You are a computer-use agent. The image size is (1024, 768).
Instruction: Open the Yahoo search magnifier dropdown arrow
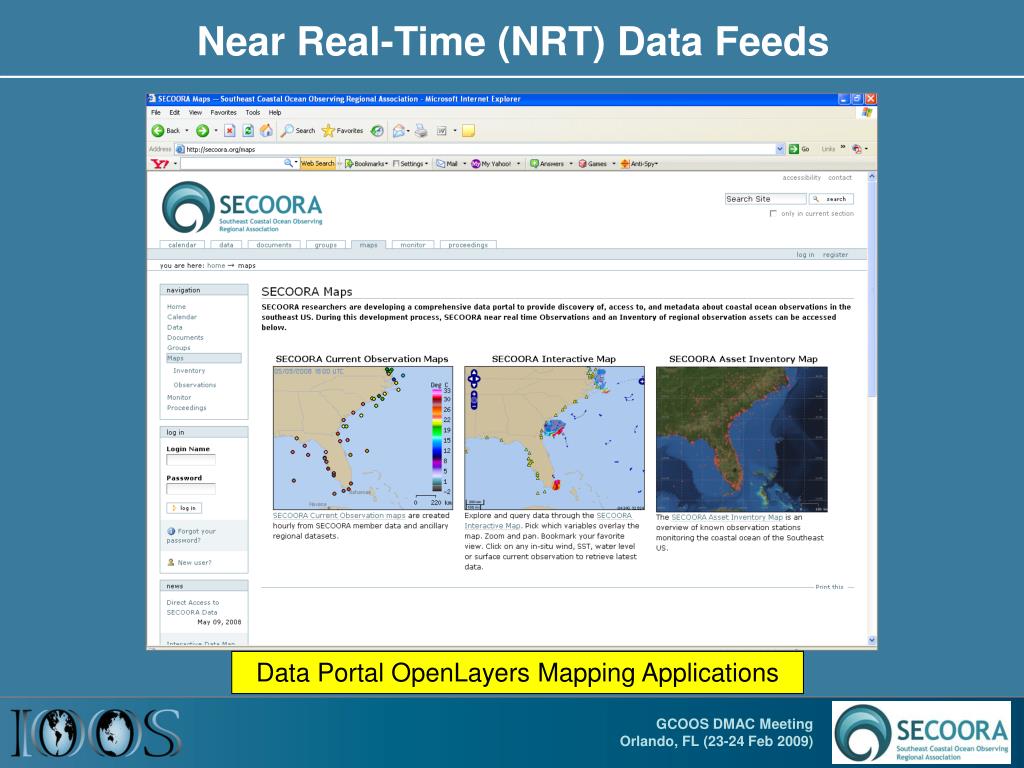click(296, 163)
